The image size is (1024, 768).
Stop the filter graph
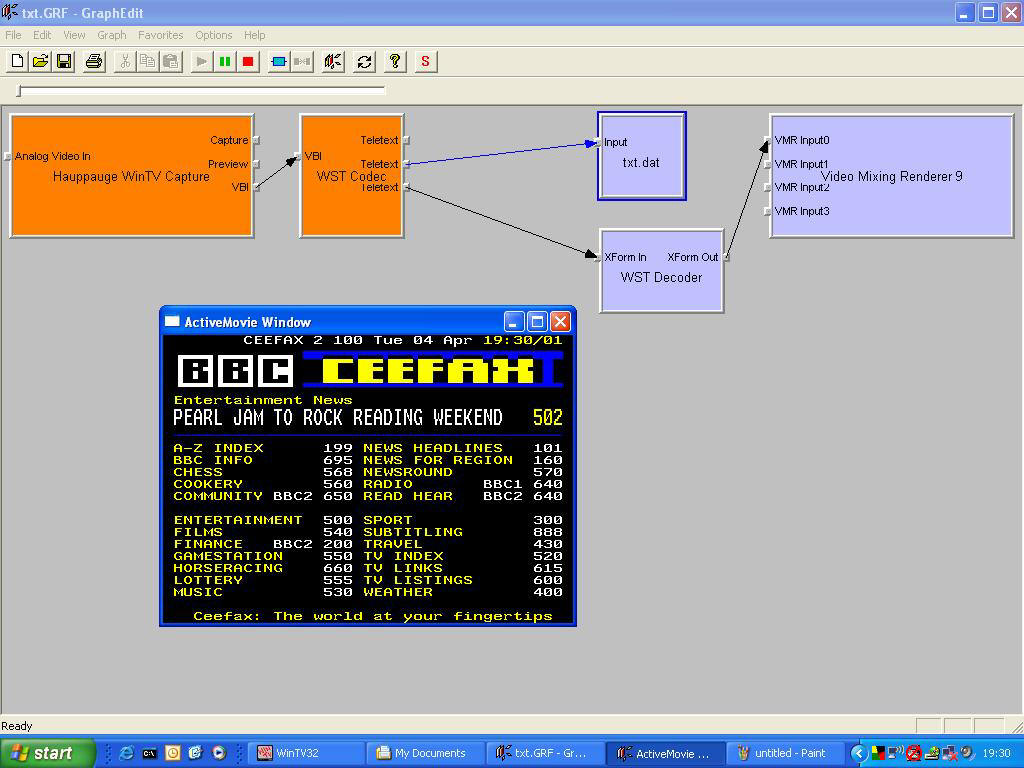pos(248,61)
